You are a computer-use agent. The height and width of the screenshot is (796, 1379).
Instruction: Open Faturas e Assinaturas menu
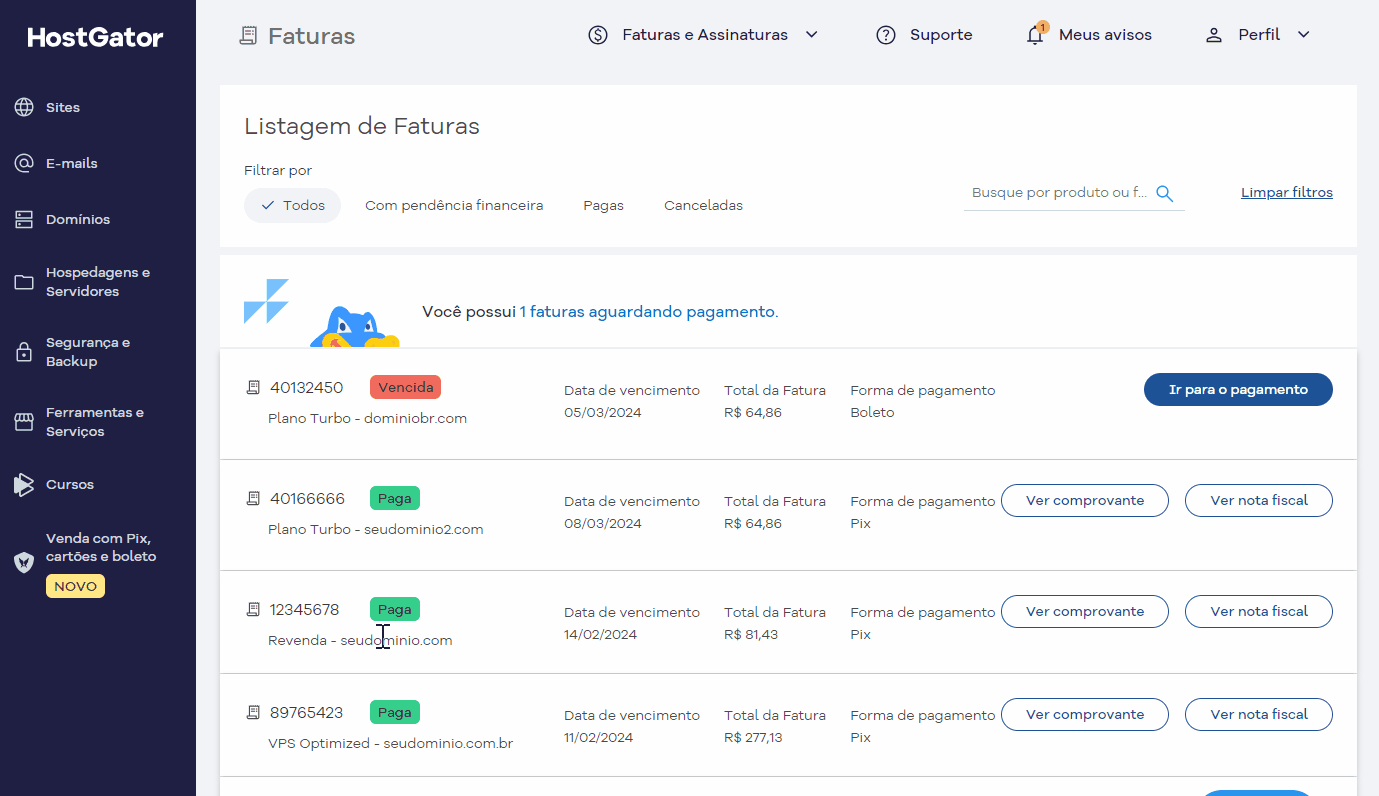(x=705, y=35)
